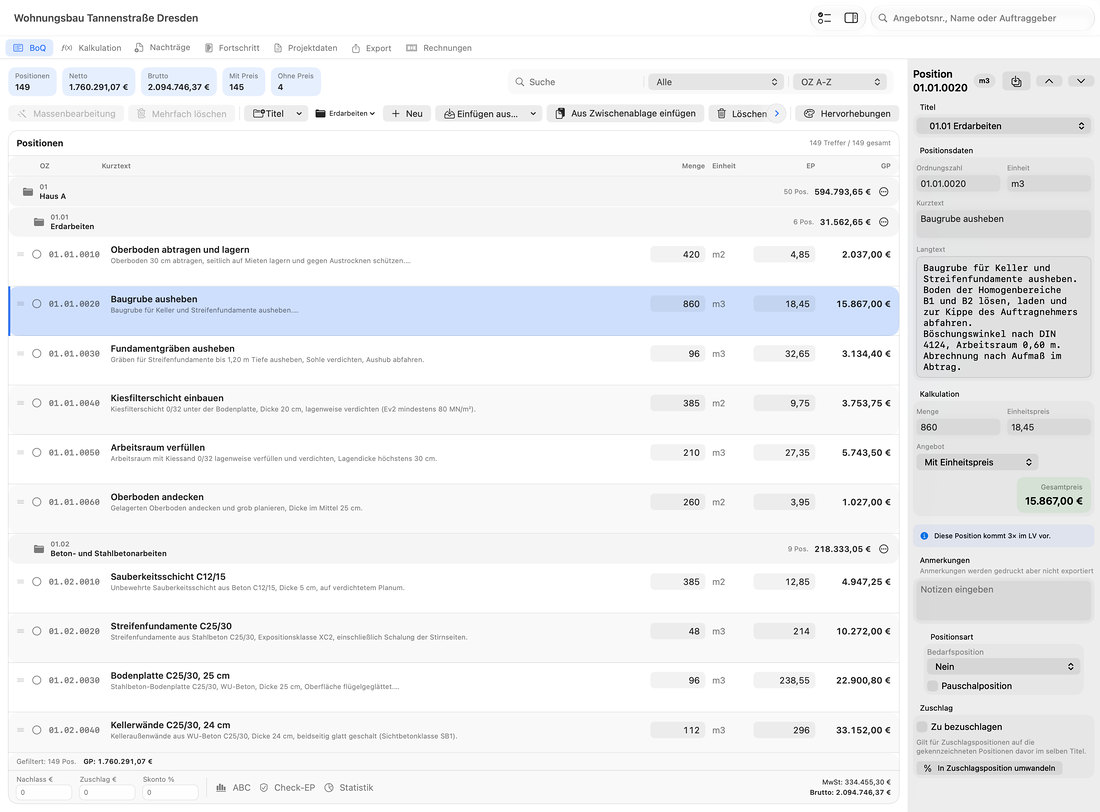This screenshot has width=1100, height=812.
Task: Open the Einfügen aus... dropdown
Action: click(x=489, y=114)
